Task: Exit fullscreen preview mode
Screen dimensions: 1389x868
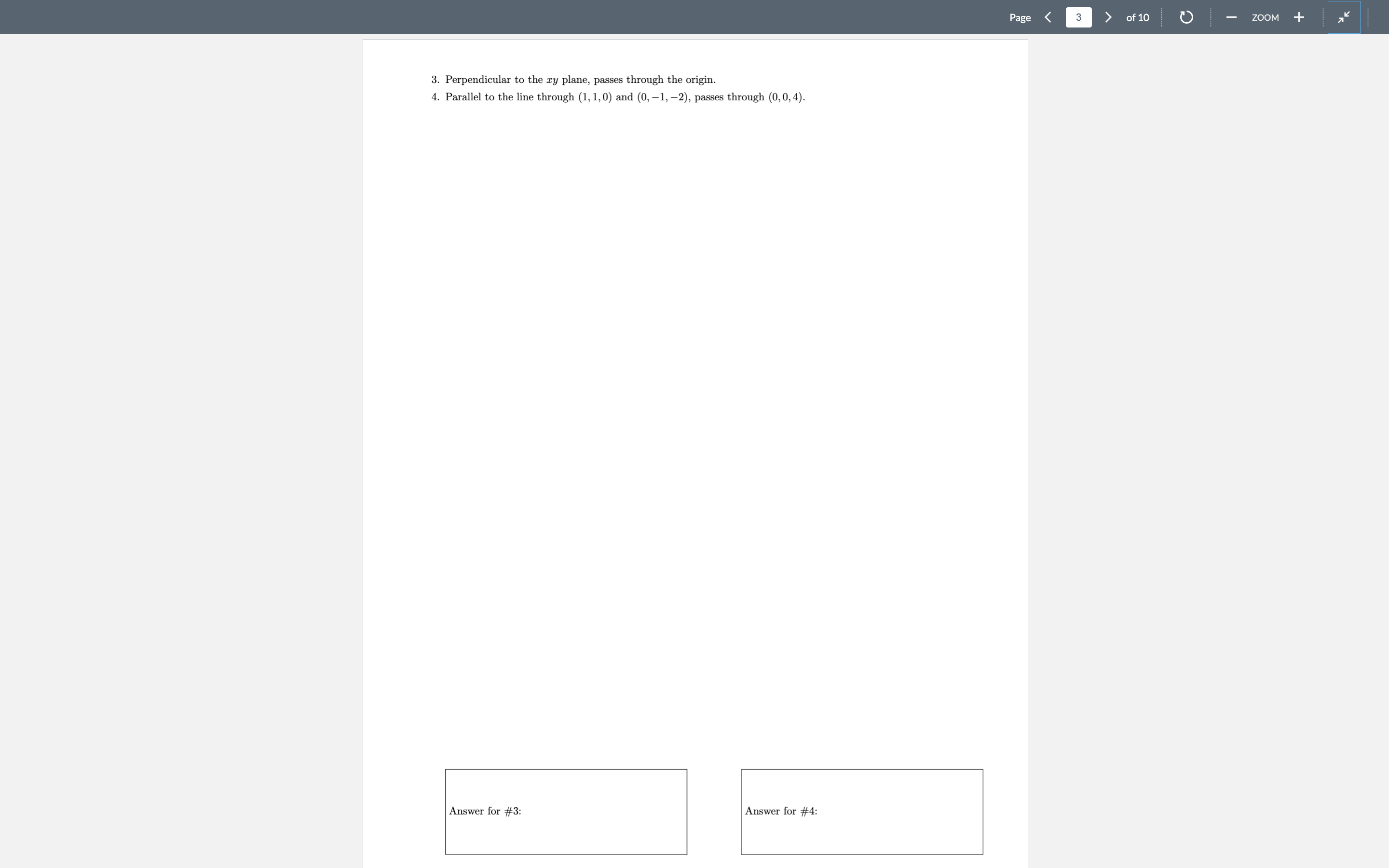Action: click(x=1344, y=17)
